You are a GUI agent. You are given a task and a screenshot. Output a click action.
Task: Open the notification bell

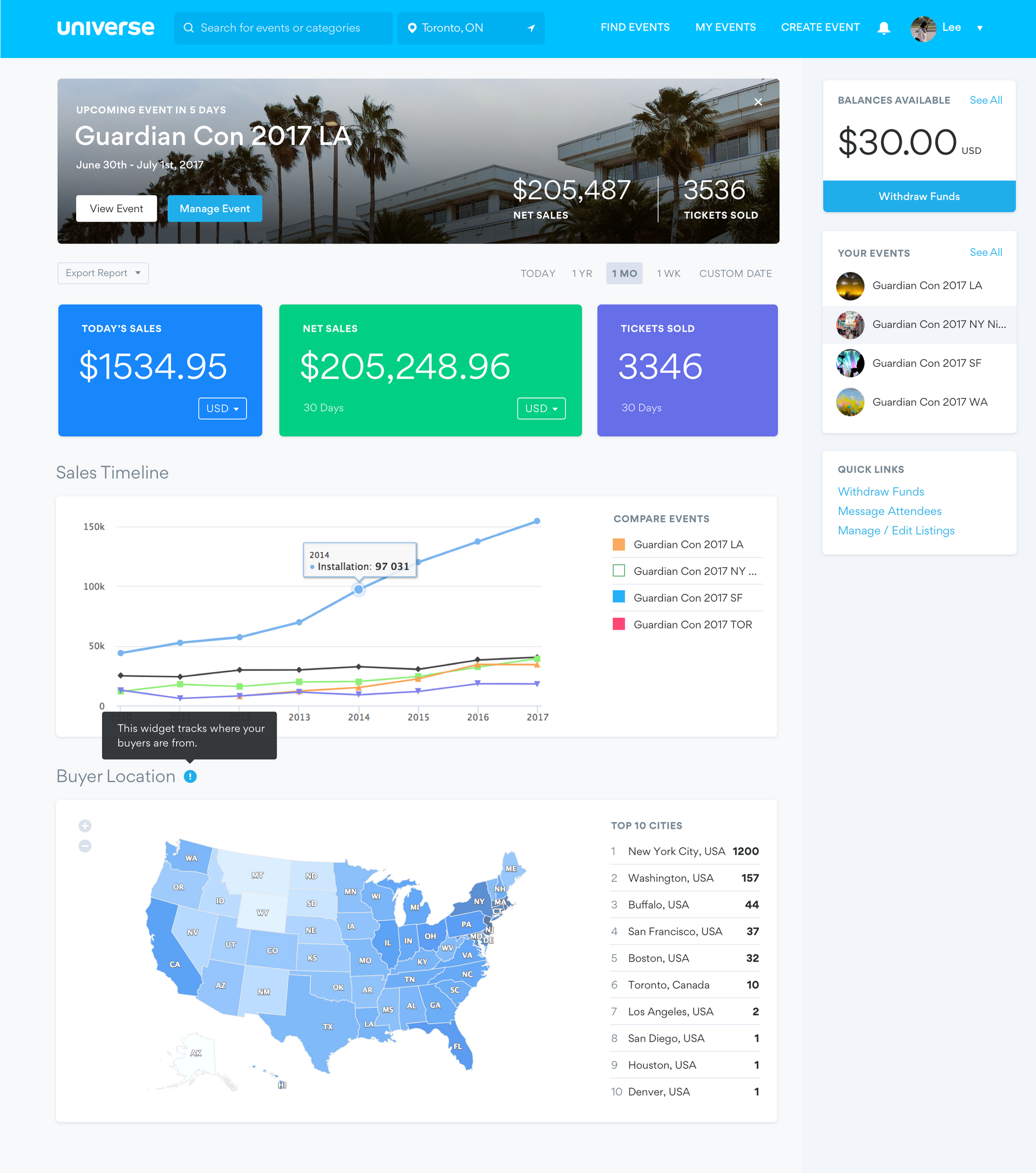click(884, 27)
